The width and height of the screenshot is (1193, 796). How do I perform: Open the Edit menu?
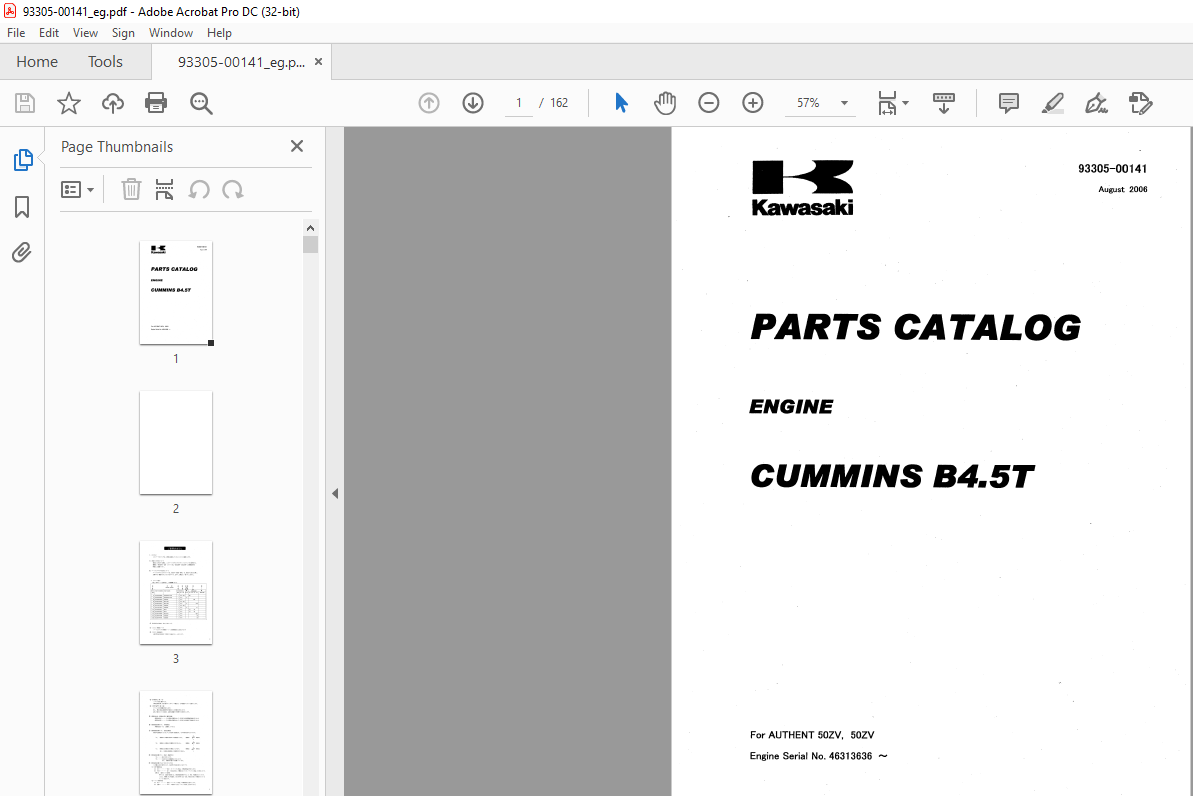[49, 33]
